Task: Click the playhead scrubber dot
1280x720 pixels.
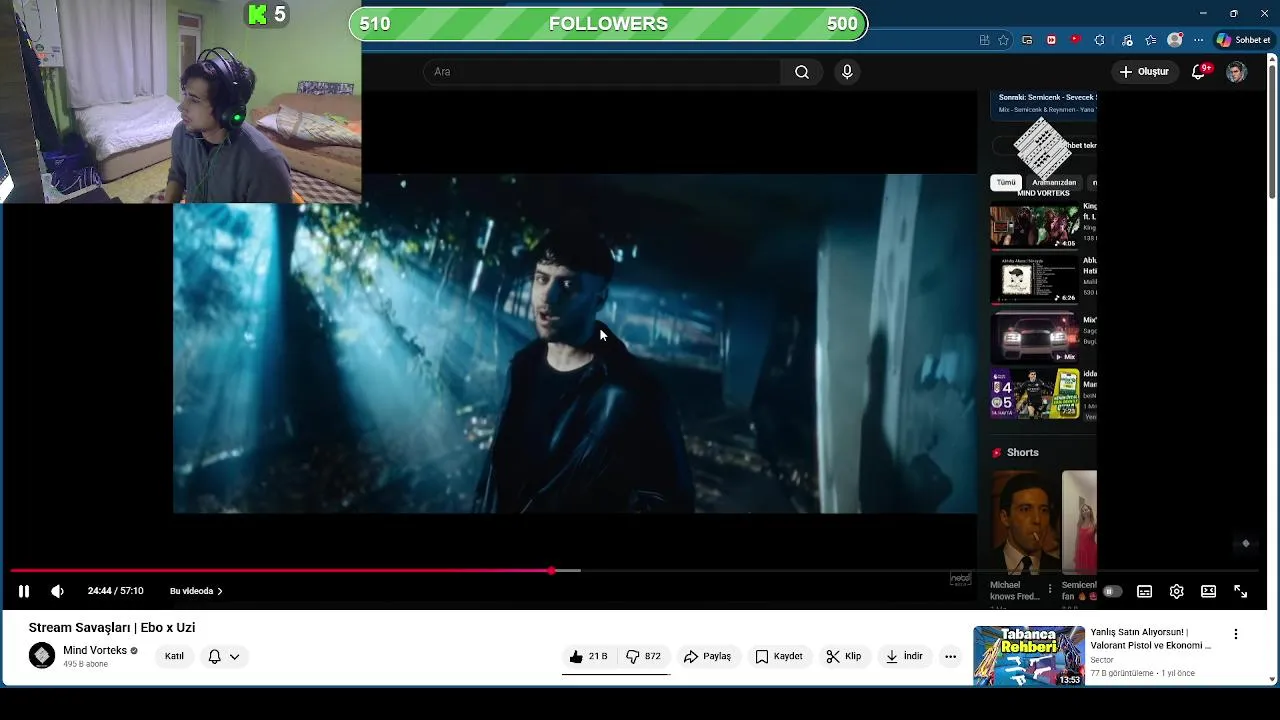Action: point(551,571)
